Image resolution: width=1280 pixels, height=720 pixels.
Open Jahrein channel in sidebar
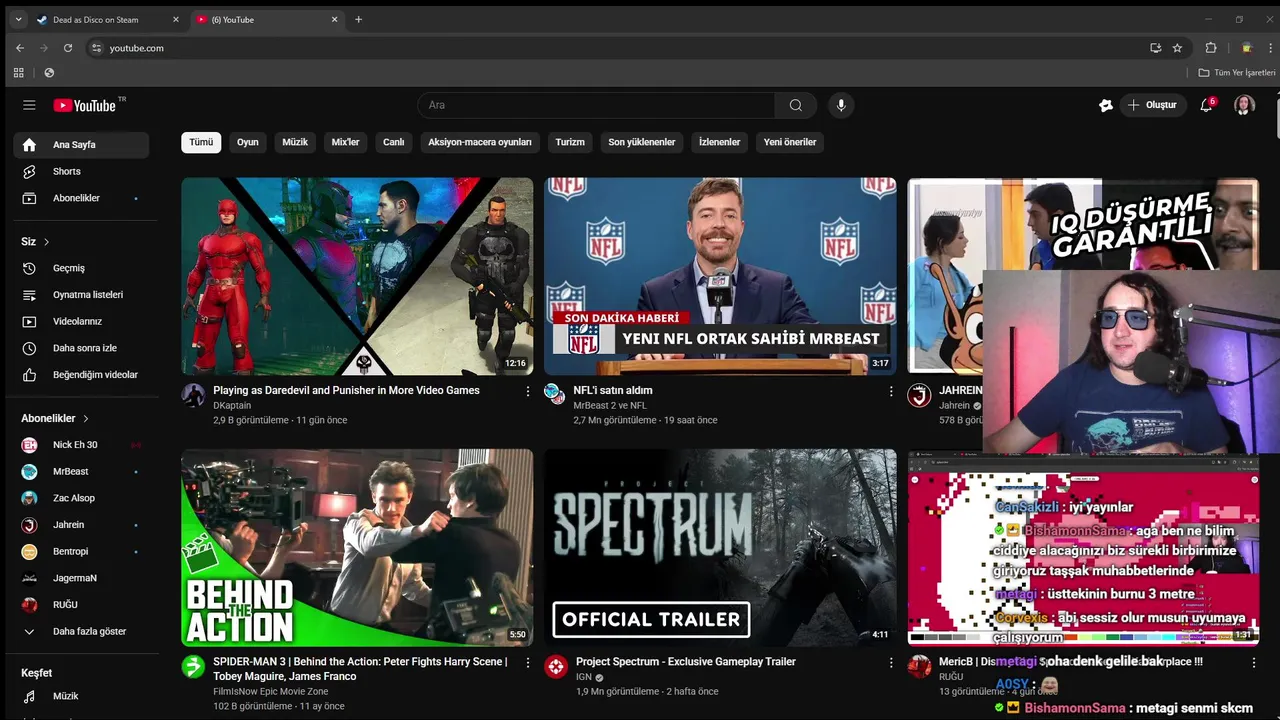pos(82,525)
